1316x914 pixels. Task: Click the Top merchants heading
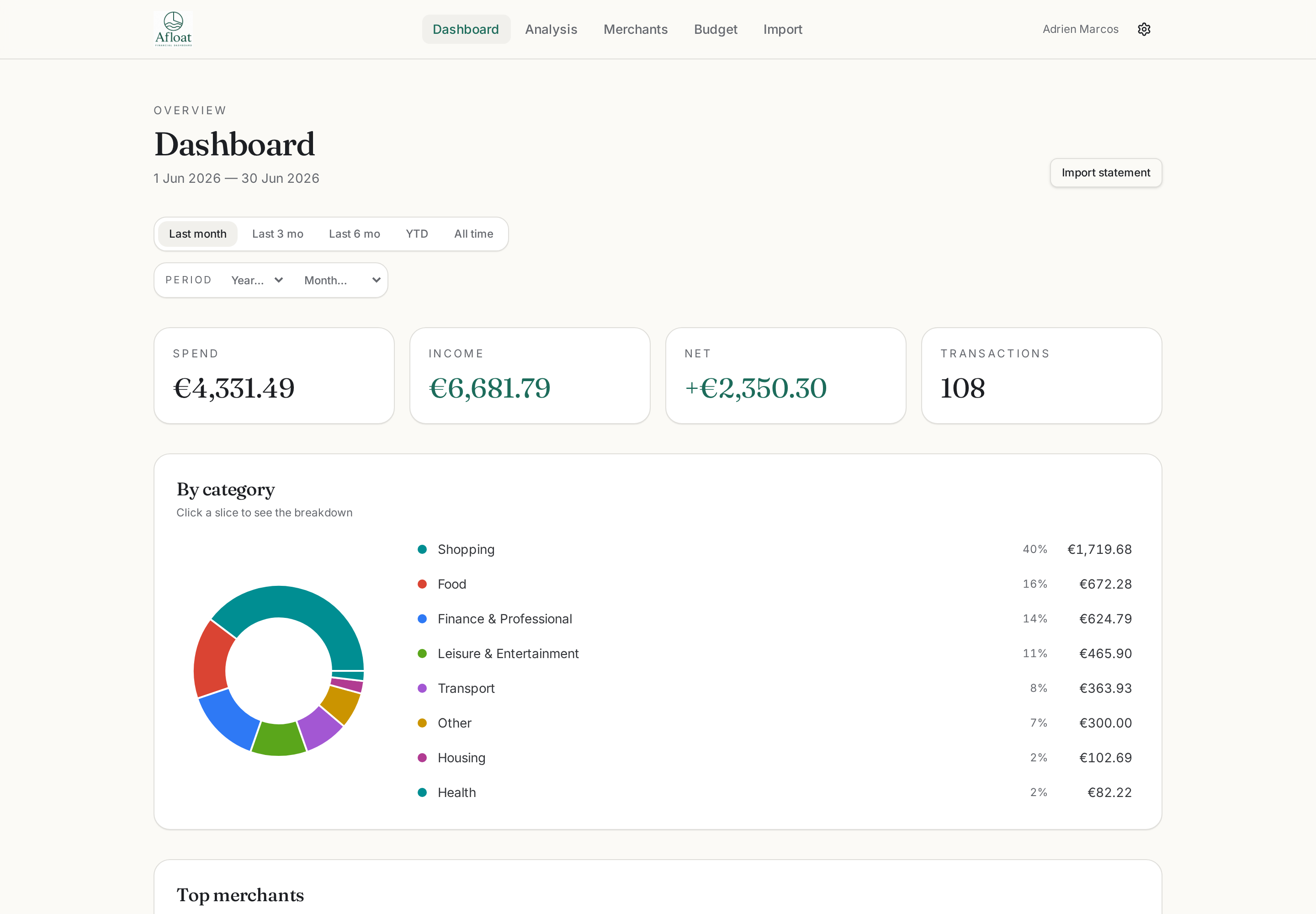240,895
